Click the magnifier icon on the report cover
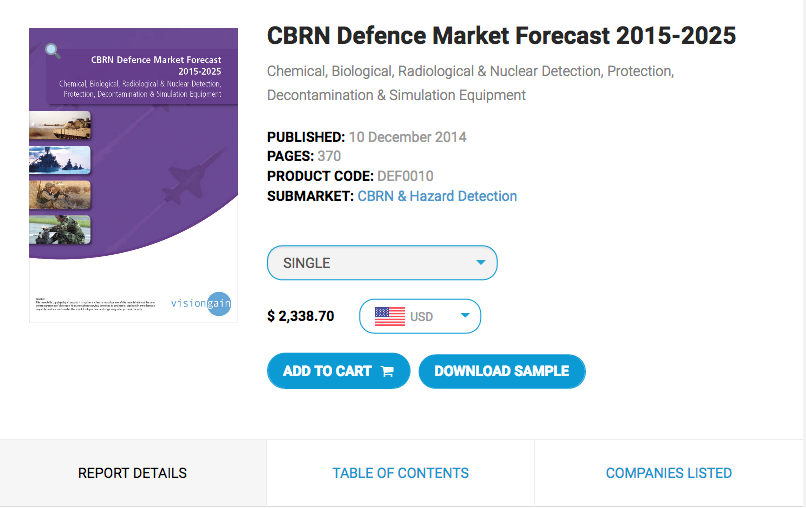 [x=53, y=51]
